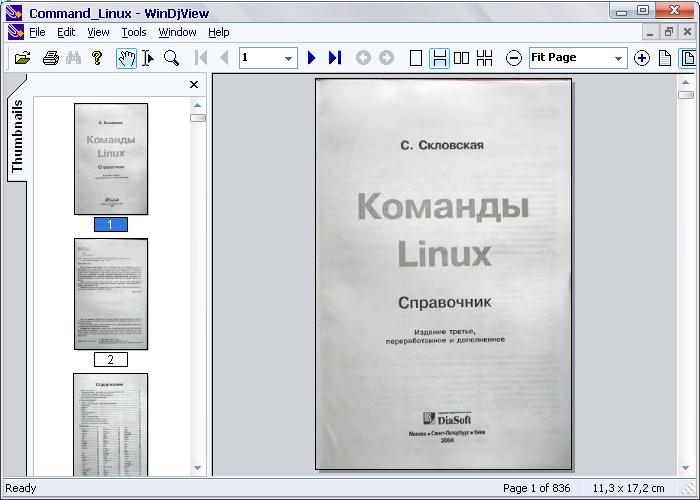Click document scrollbar down arrow
The image size is (700, 500).
tap(685, 467)
